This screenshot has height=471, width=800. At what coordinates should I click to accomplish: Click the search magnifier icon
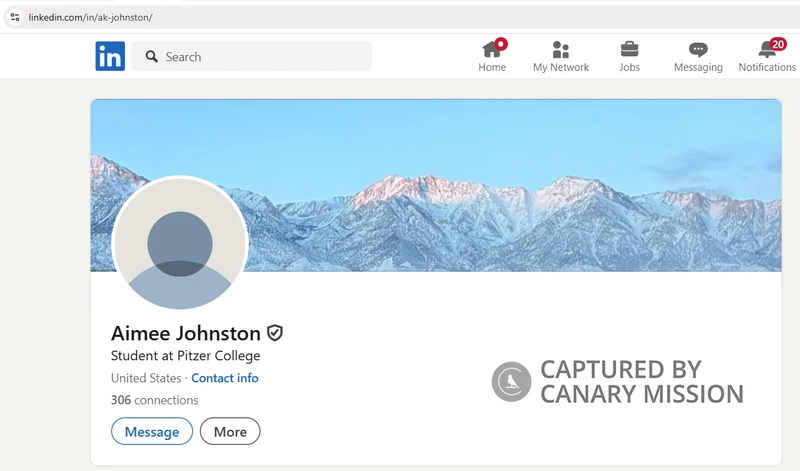[x=151, y=56]
